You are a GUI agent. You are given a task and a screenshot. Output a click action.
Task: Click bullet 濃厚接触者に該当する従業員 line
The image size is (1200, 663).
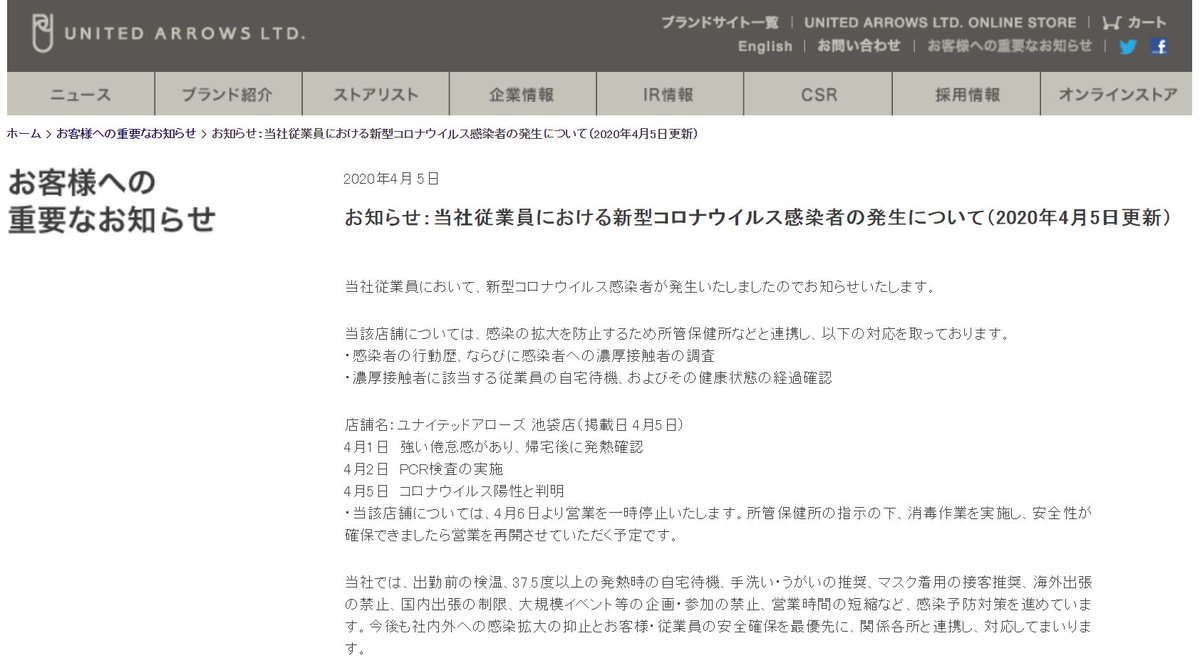(587, 377)
